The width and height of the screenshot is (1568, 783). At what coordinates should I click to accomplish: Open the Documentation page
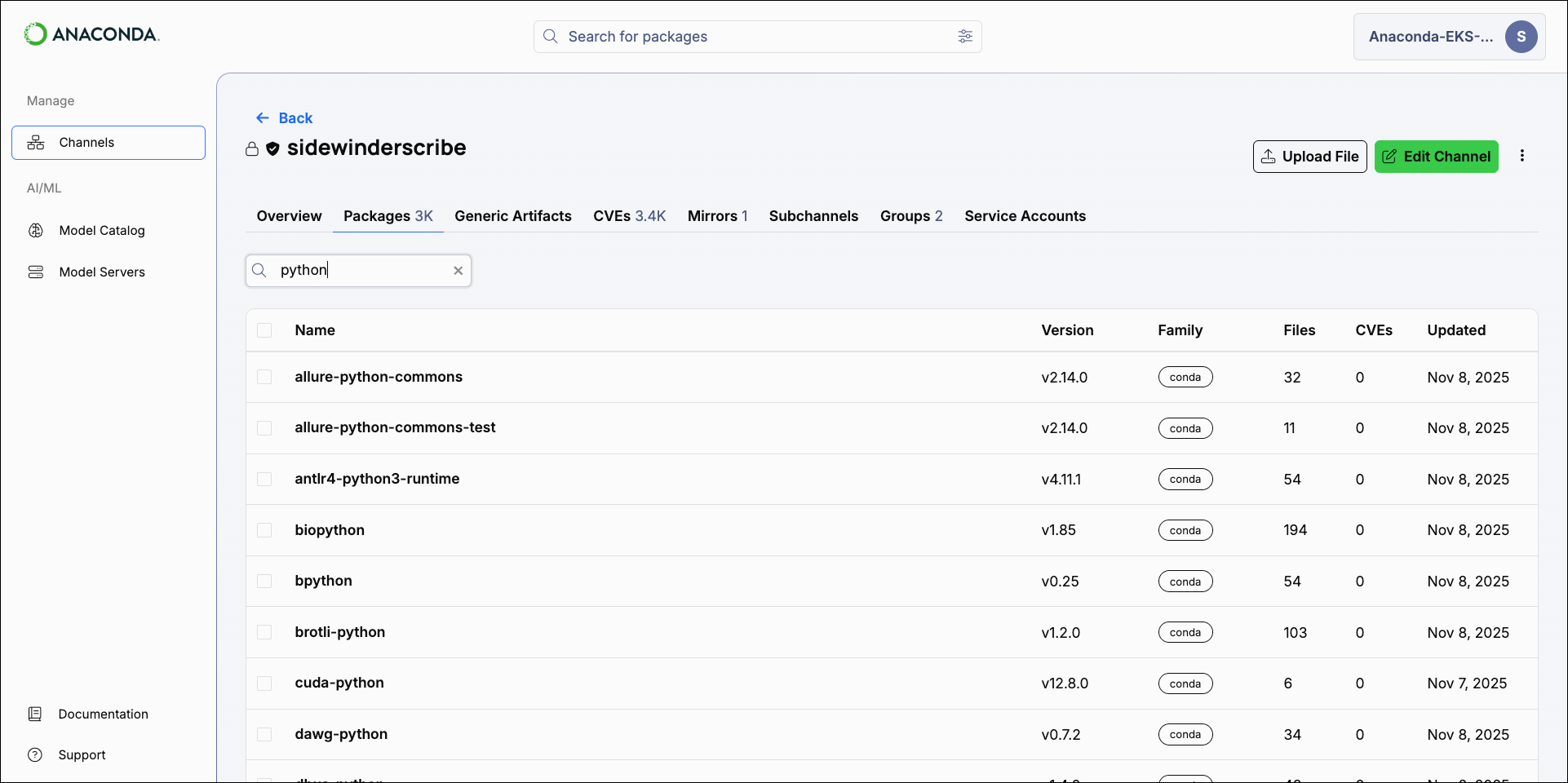pyautogui.click(x=104, y=714)
